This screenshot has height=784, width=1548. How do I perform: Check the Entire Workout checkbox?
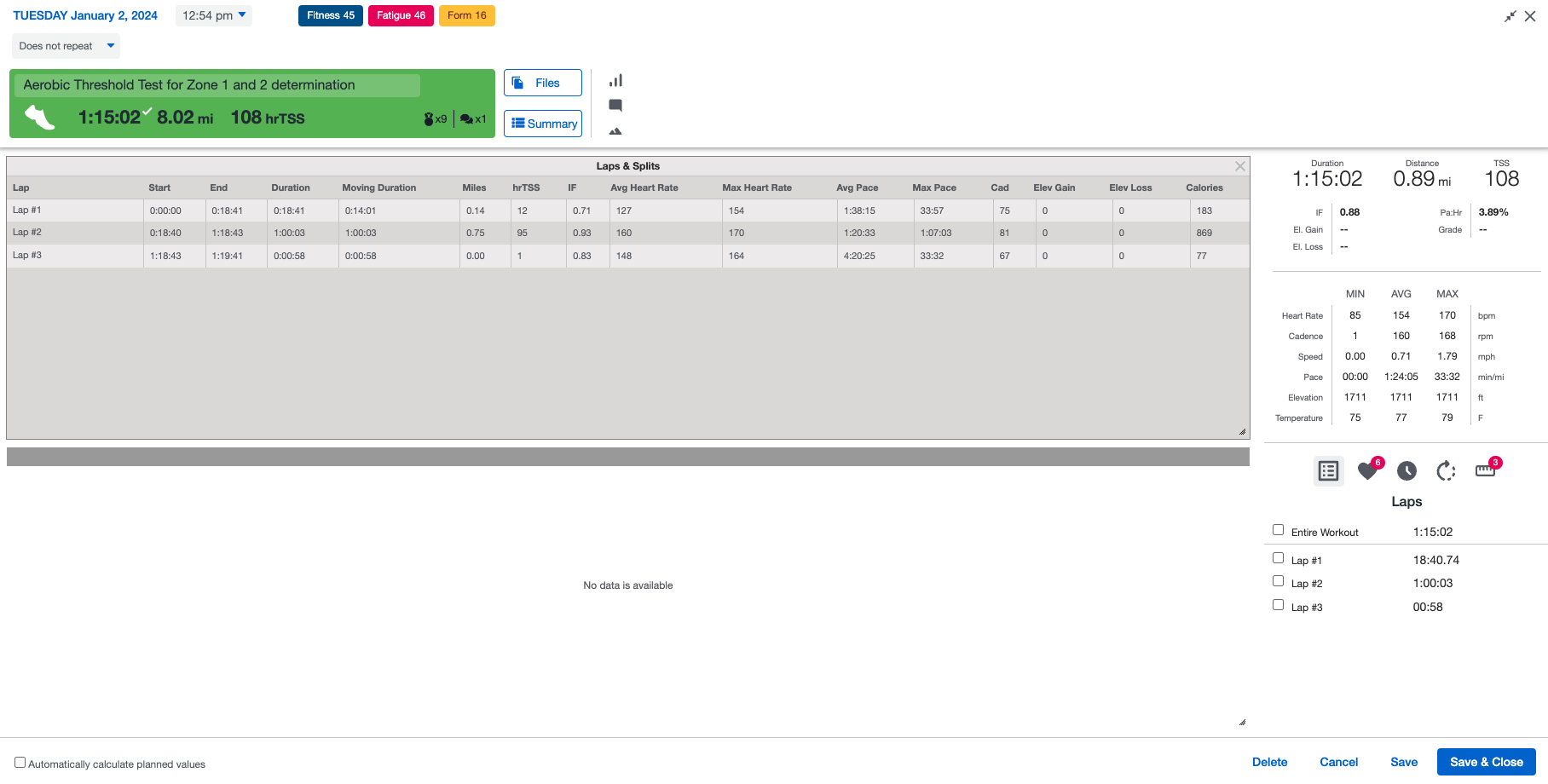(x=1278, y=530)
